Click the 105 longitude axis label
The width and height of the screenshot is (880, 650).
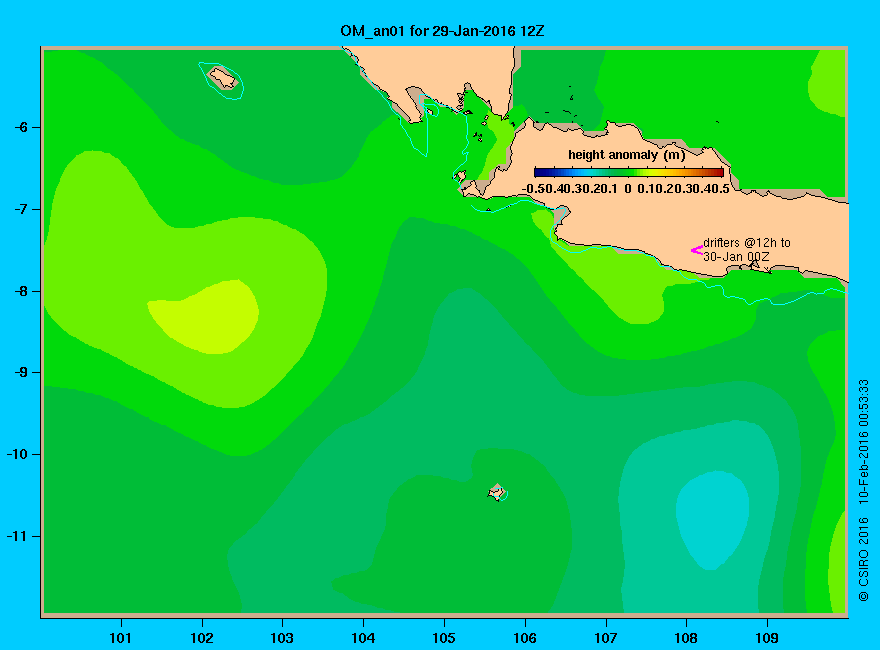click(444, 638)
